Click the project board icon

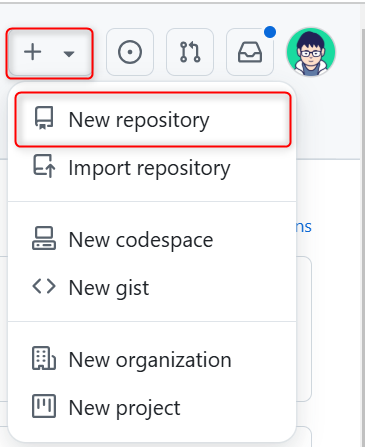coord(44,406)
